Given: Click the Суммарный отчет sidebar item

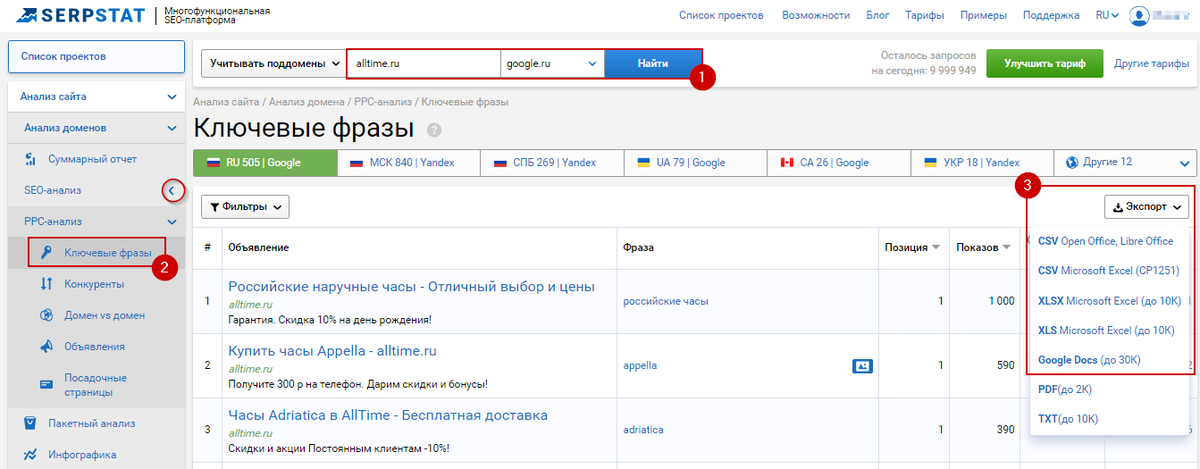Looking at the screenshot, I should coord(92,159).
